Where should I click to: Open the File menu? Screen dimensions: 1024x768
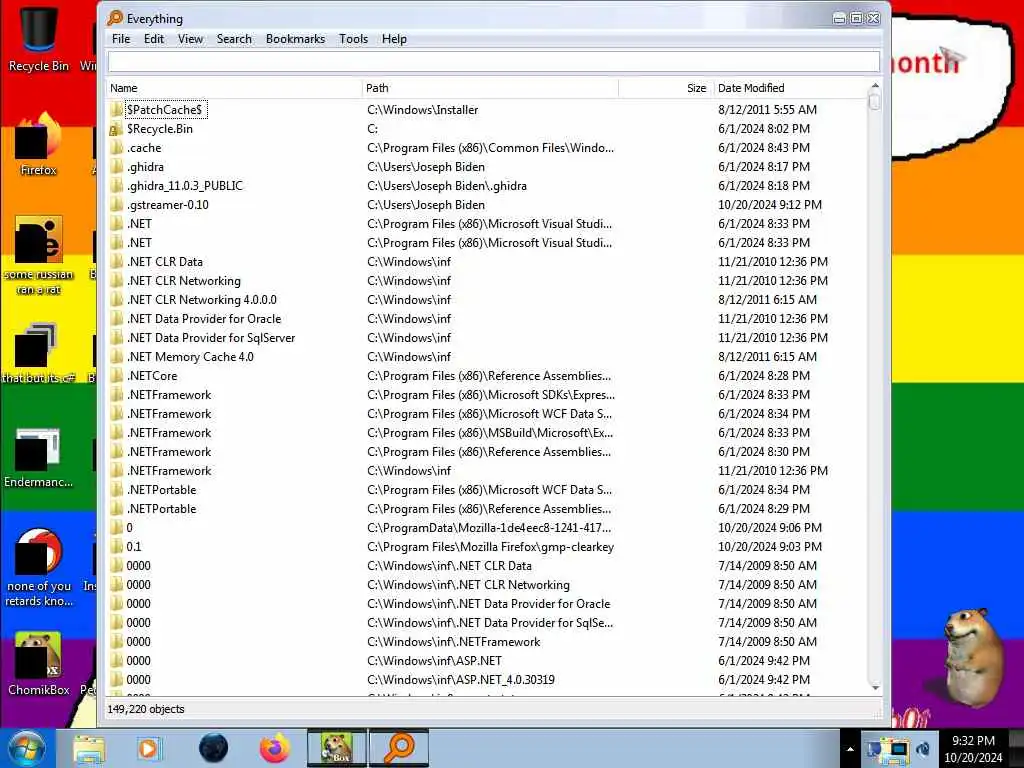point(121,39)
